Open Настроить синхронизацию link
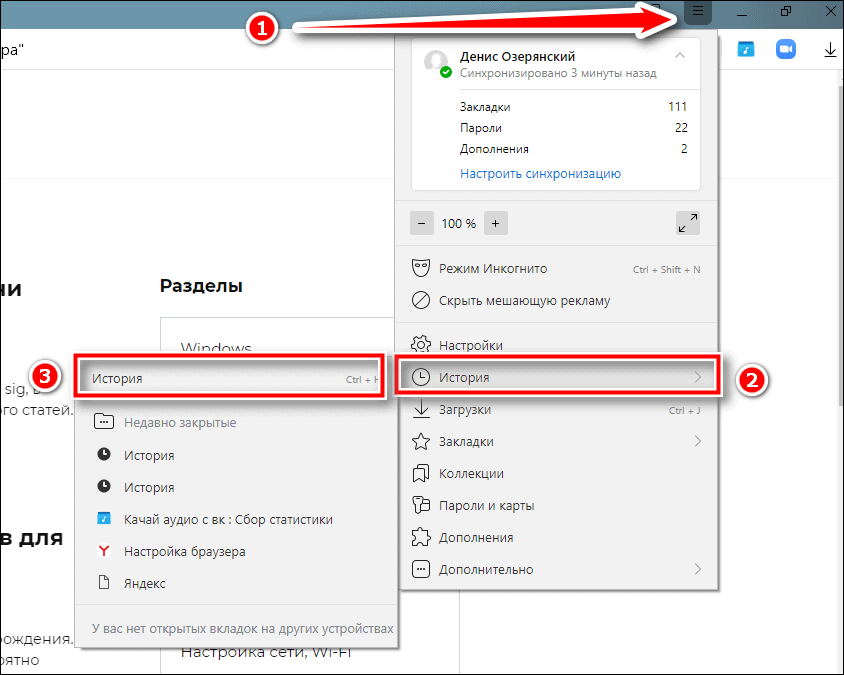 [x=540, y=173]
